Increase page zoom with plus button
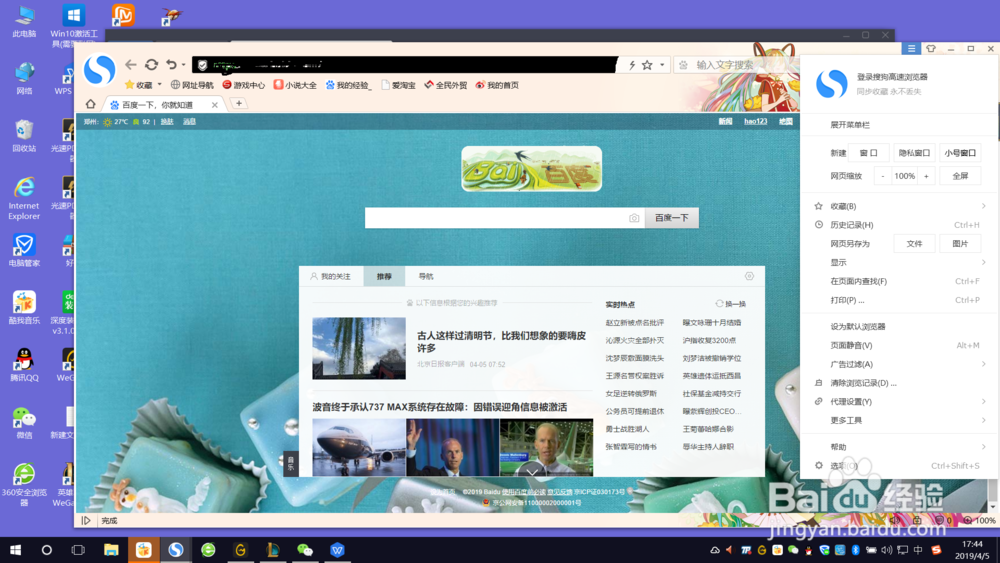1000x563 pixels. click(926, 176)
